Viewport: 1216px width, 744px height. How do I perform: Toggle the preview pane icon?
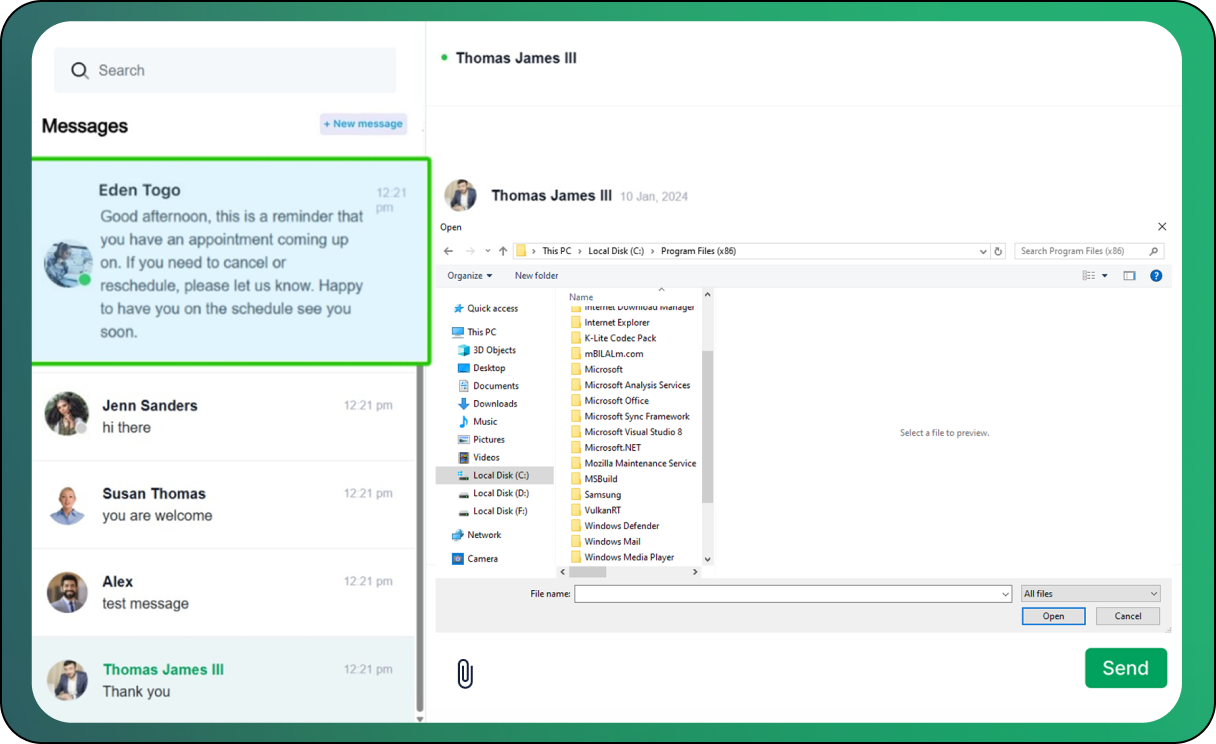coord(1129,276)
